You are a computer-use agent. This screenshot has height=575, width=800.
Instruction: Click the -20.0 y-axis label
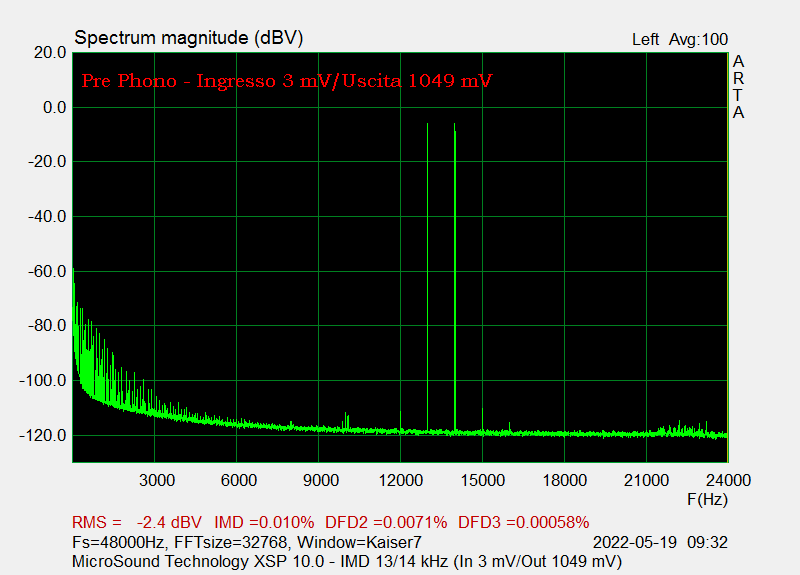click(x=47, y=162)
